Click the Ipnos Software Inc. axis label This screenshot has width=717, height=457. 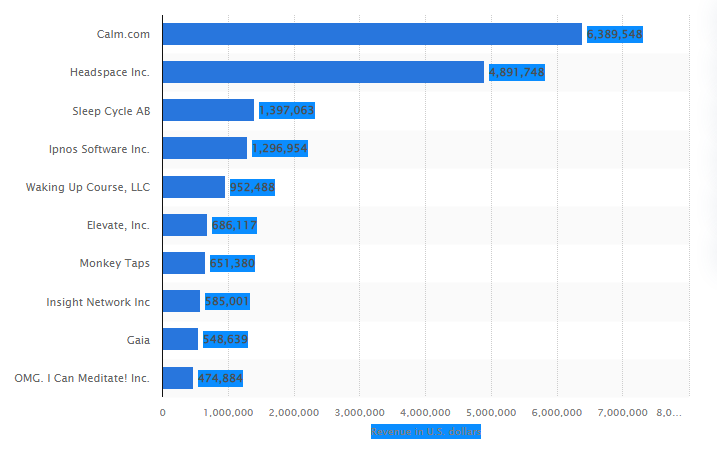coord(99,149)
